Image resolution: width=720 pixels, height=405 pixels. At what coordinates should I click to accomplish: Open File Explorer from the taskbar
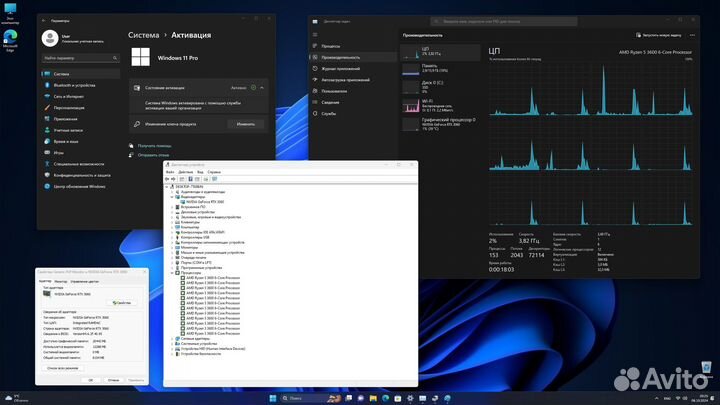373,398
